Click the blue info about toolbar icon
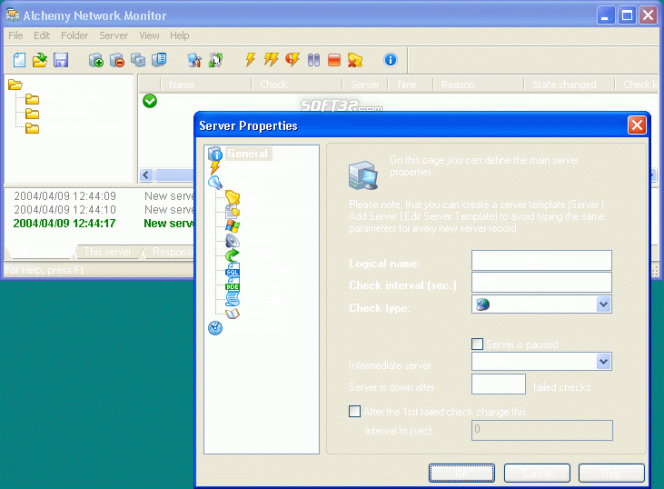The height and width of the screenshot is (489, 664). point(390,60)
